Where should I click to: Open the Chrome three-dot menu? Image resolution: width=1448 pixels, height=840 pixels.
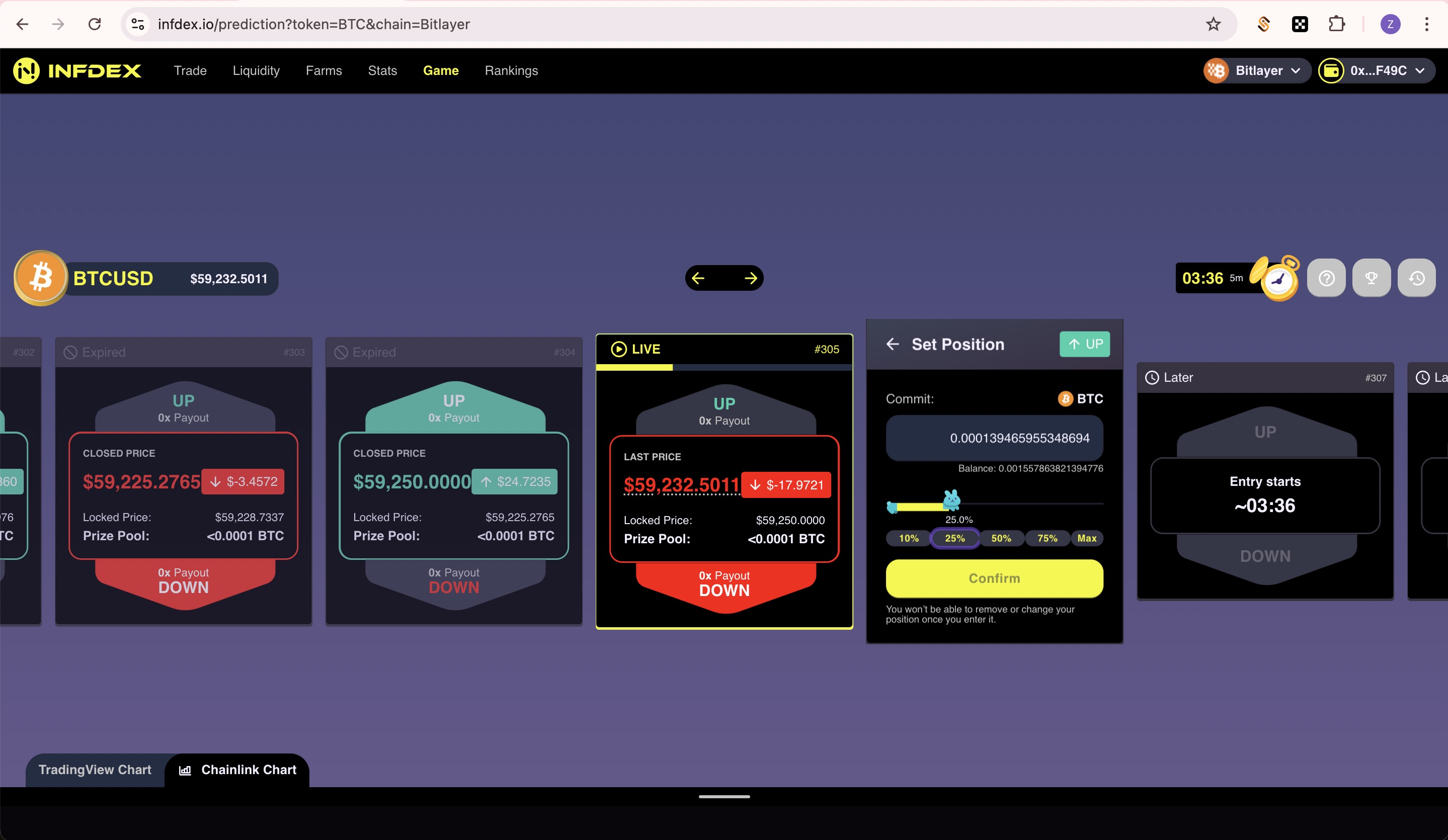point(1426,24)
